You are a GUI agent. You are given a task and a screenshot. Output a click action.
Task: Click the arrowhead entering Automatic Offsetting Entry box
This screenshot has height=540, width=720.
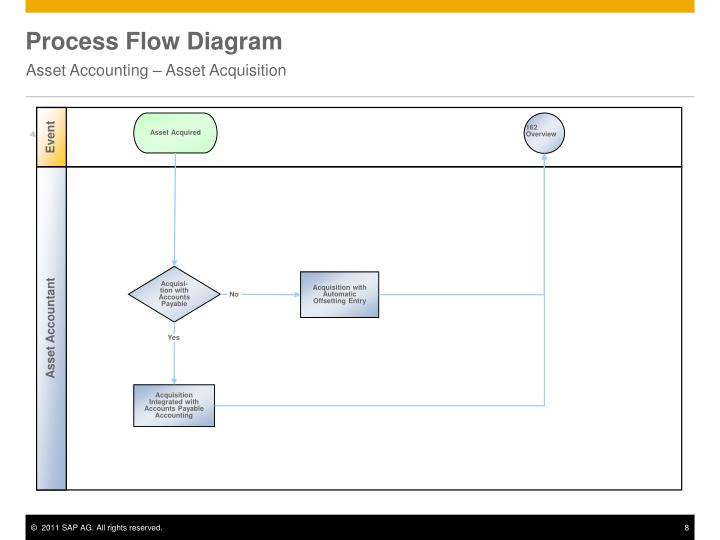[297, 294]
